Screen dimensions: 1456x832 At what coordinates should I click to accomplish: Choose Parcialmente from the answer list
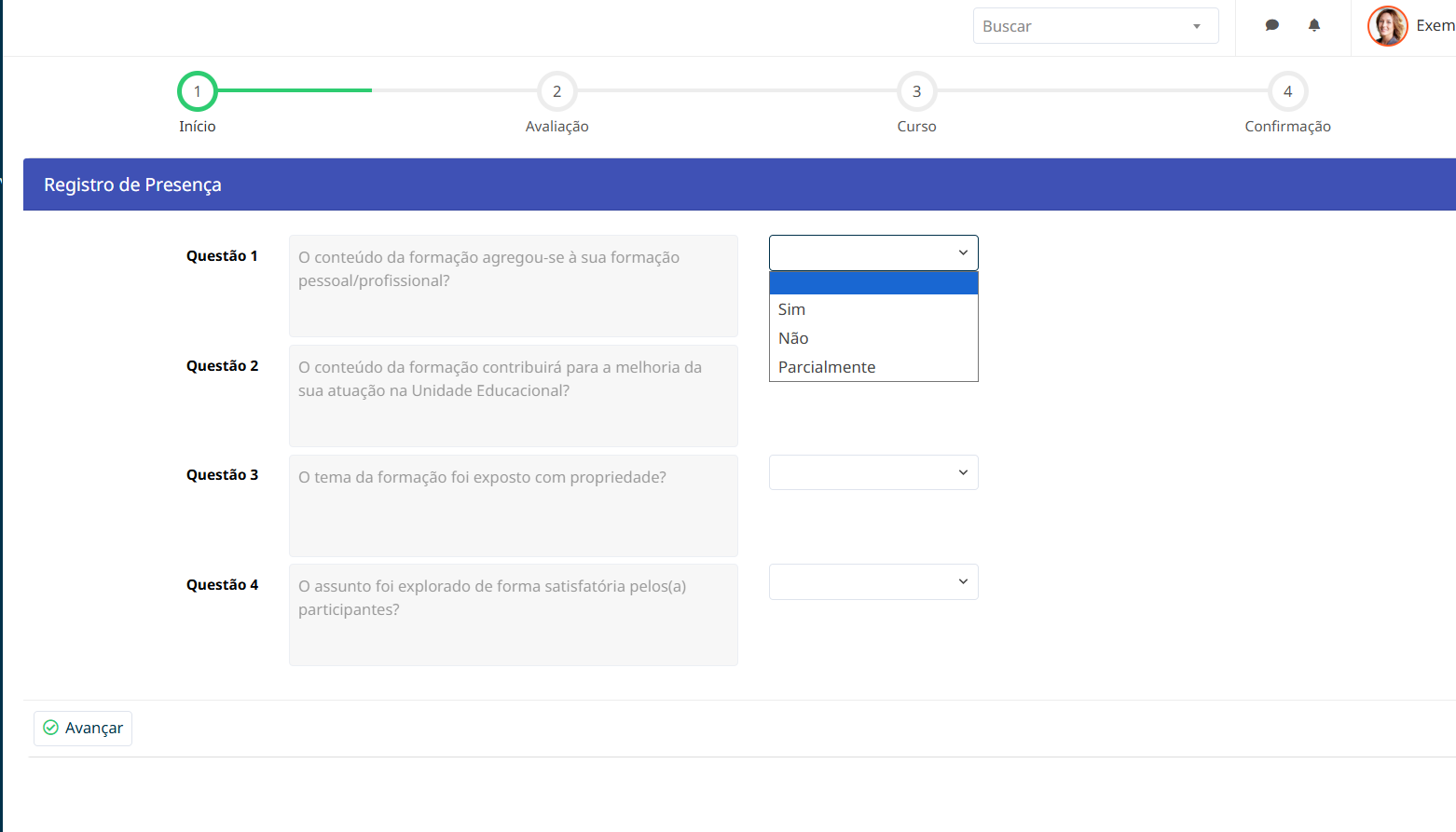[873, 367]
